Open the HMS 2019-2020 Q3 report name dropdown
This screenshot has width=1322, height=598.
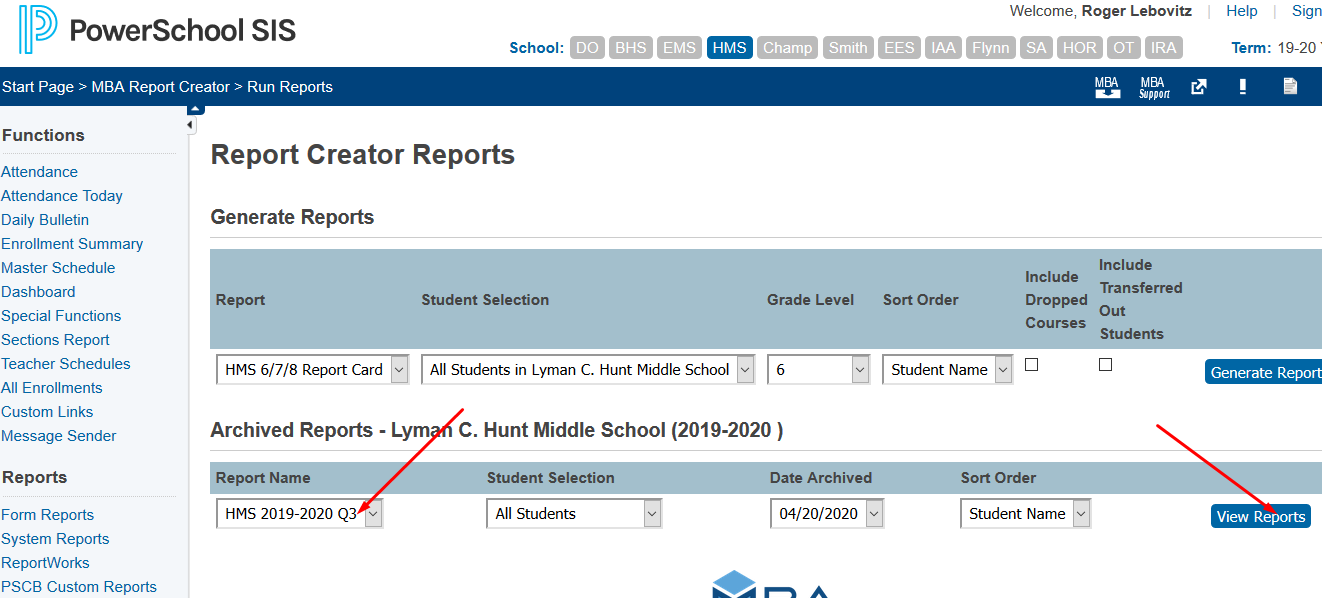coord(299,514)
